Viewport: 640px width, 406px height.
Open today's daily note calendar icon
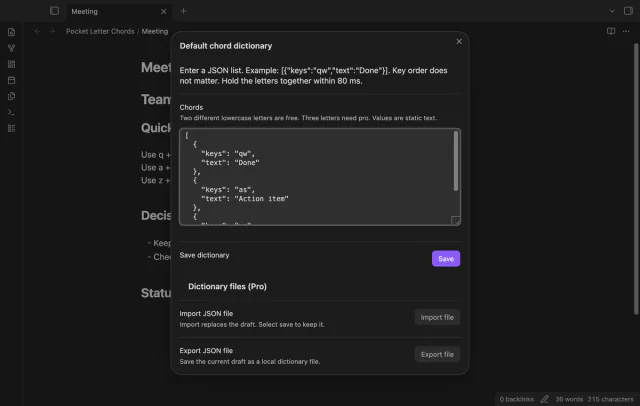pyautogui.click(x=11, y=80)
